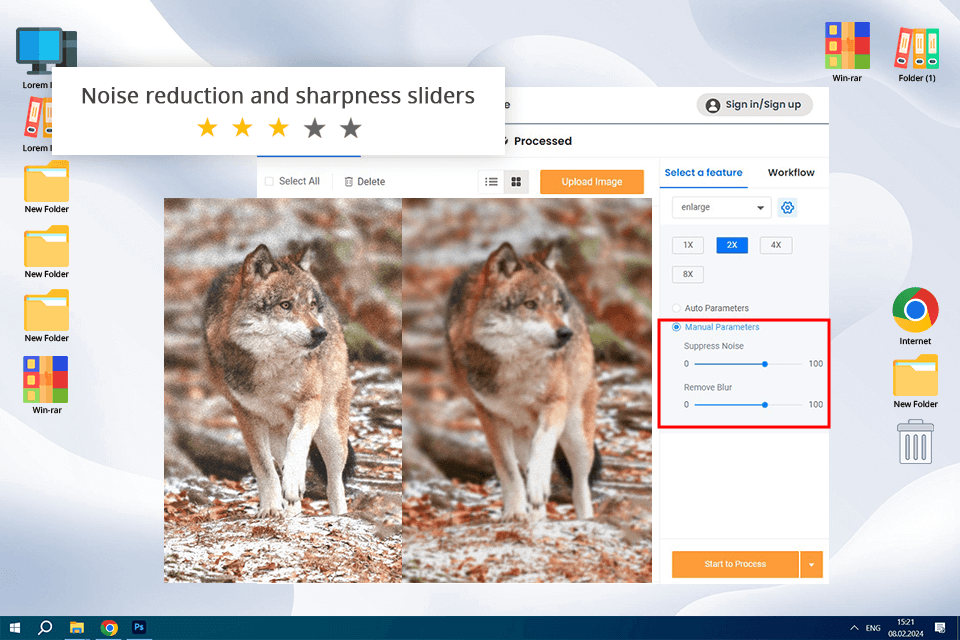Click the Suppress Noise slider handle
Screen dimensions: 960x640
click(x=765, y=364)
